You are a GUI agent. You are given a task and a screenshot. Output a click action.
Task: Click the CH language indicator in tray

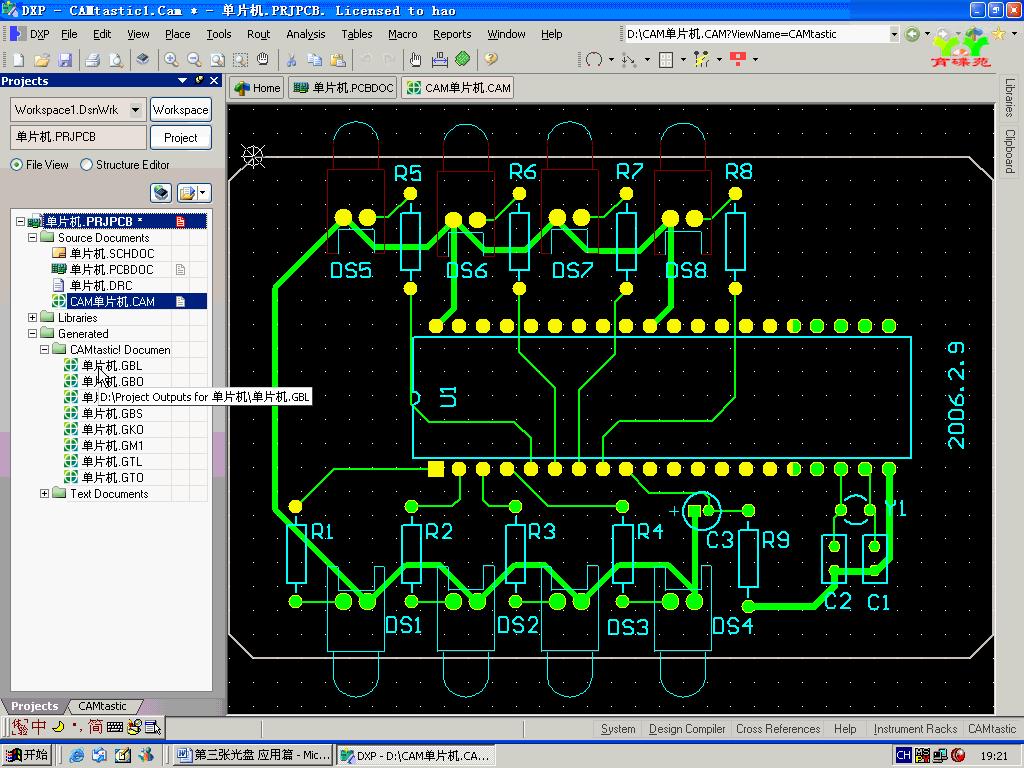click(903, 756)
